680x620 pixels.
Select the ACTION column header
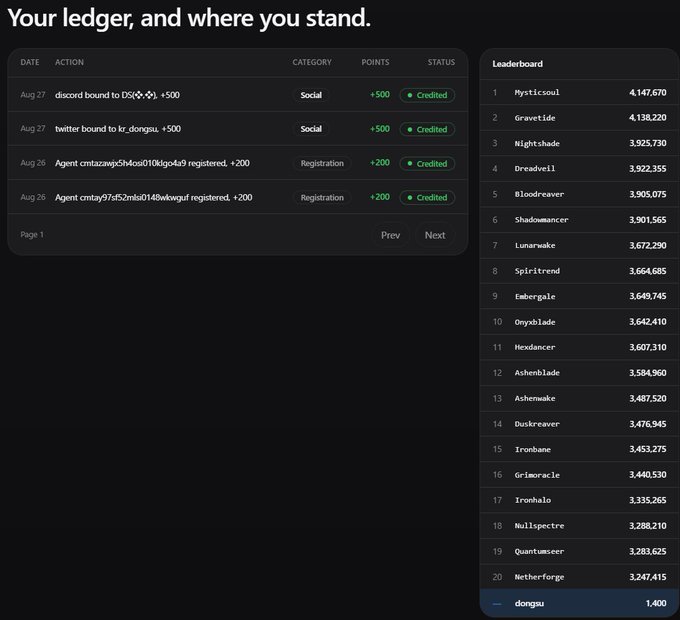click(x=69, y=62)
